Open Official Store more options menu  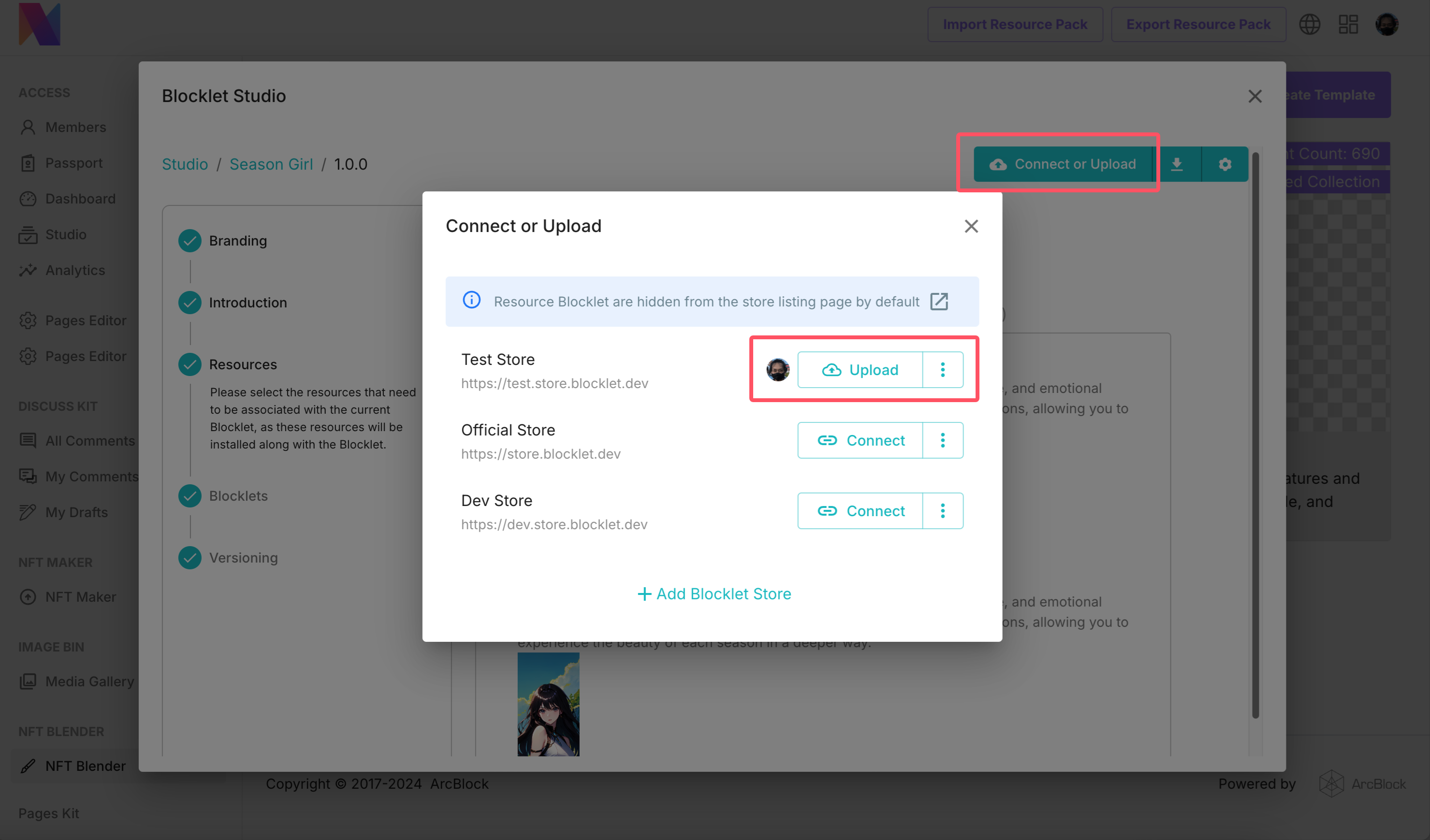point(943,440)
